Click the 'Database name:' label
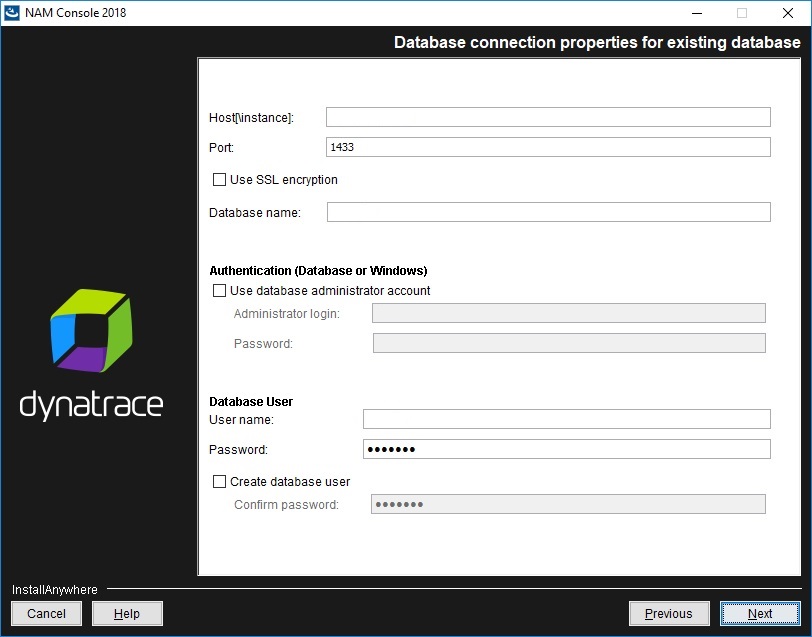The width and height of the screenshot is (812, 637). (254, 213)
